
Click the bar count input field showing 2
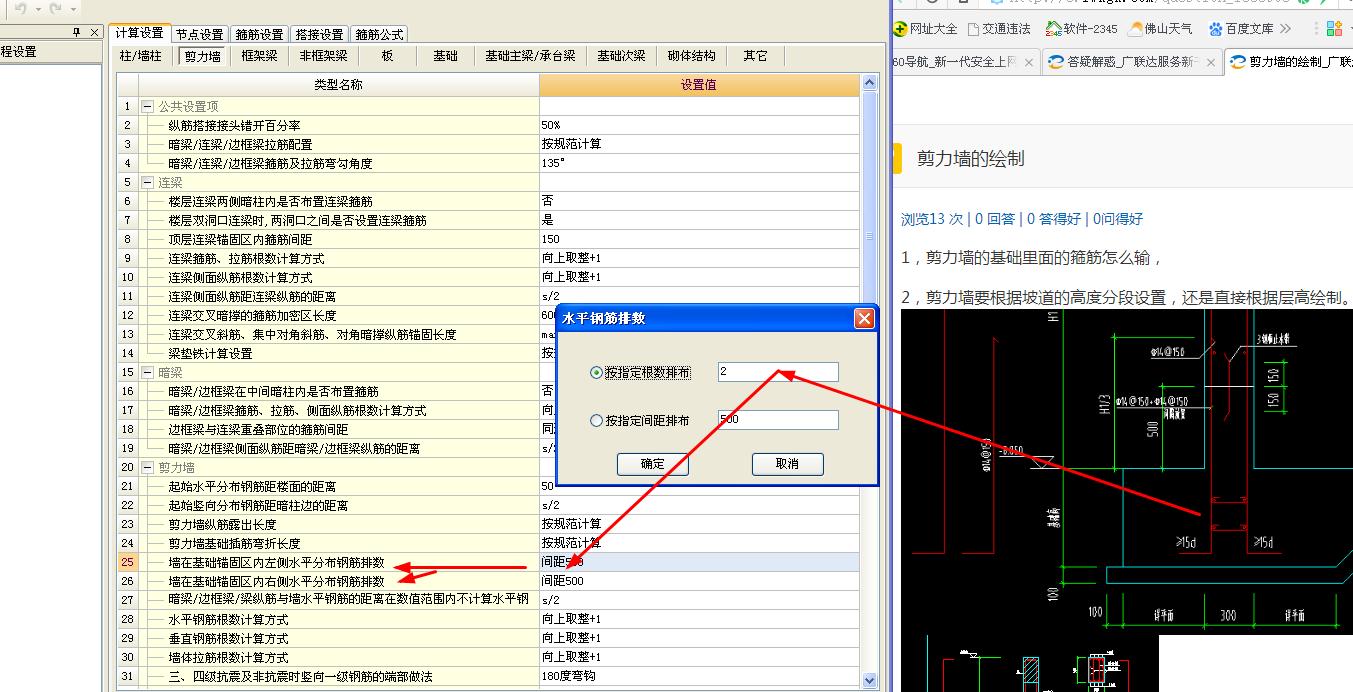tap(778, 372)
